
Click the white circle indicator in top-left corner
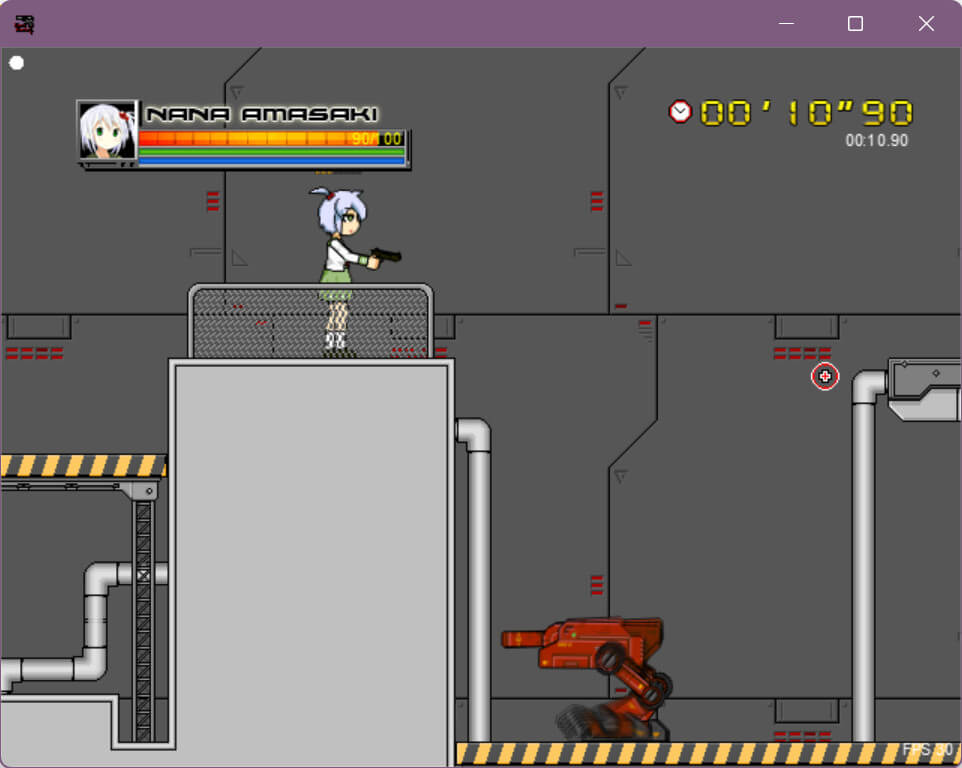[17, 63]
